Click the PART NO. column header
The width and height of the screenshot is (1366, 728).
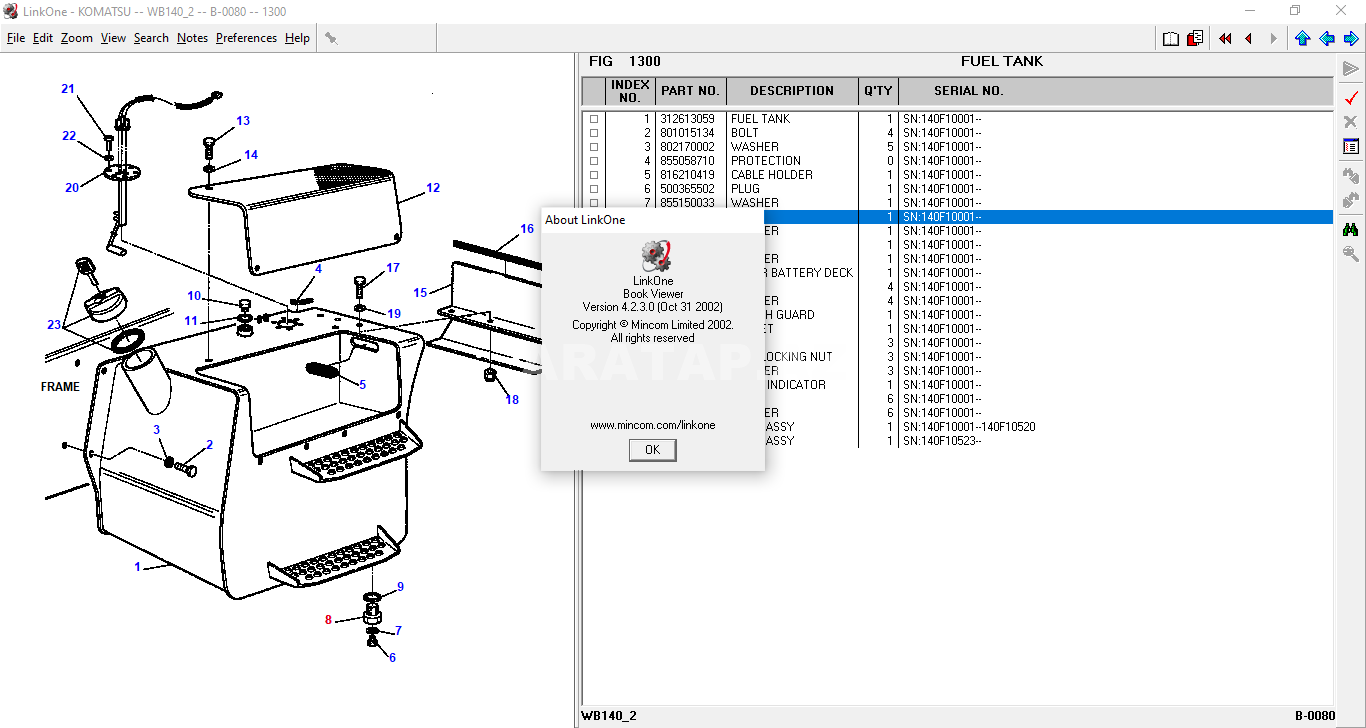(691, 91)
